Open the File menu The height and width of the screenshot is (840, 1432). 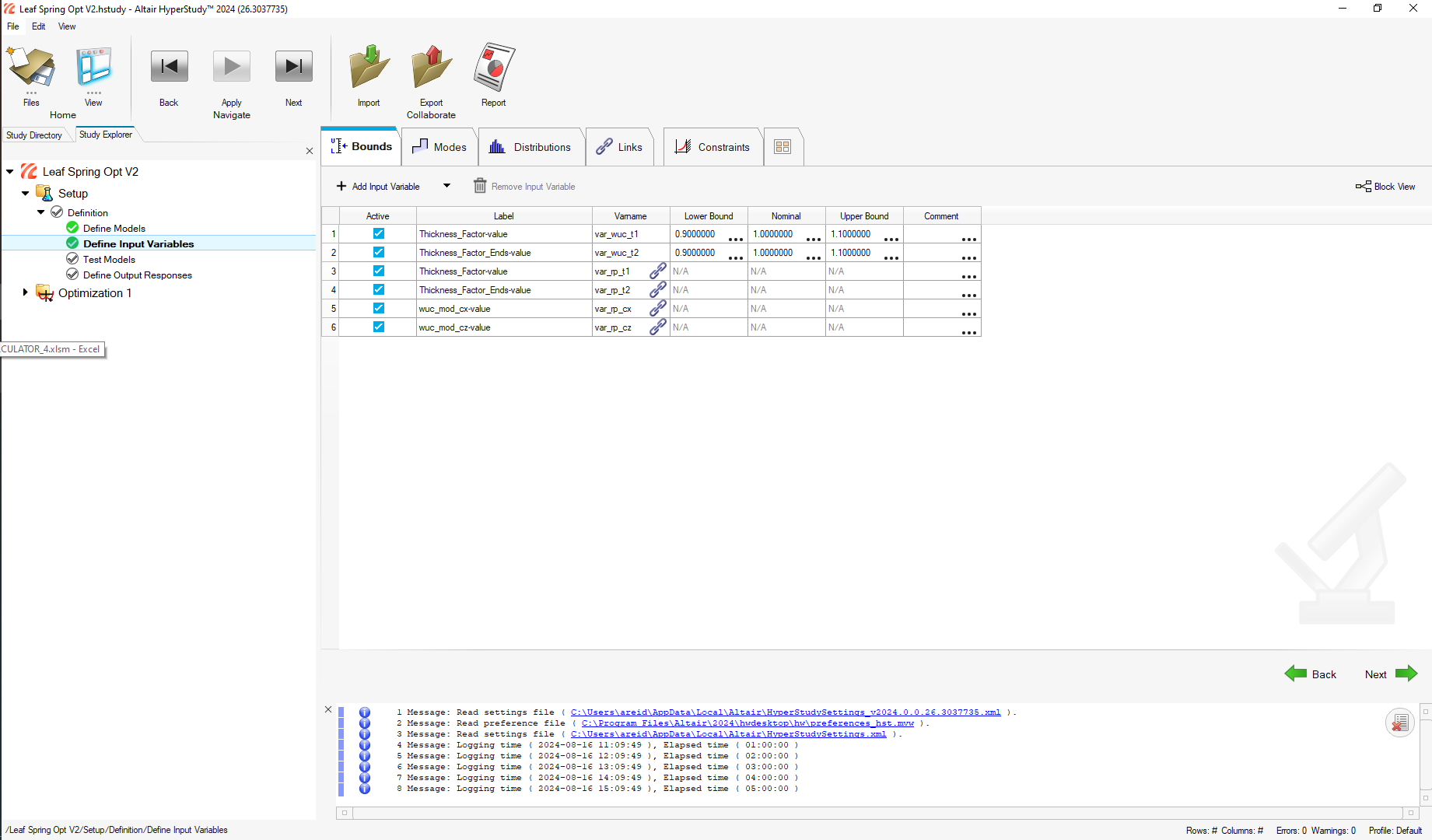click(x=13, y=26)
